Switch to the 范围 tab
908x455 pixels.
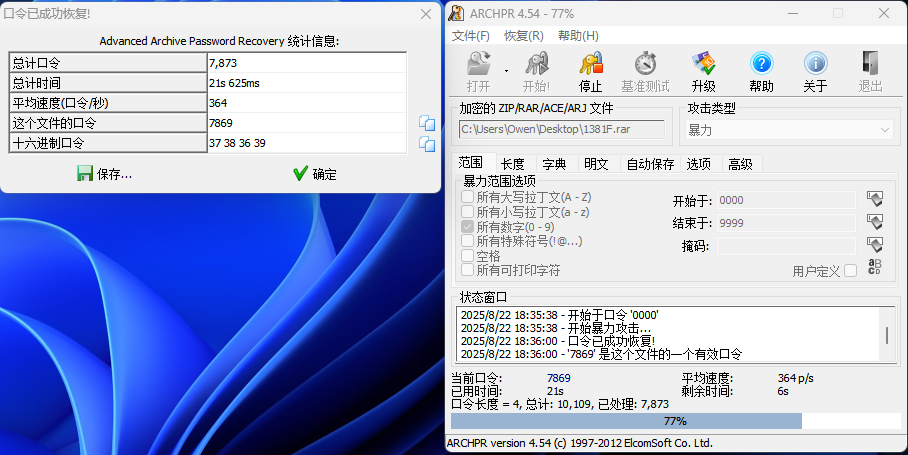[x=470, y=163]
